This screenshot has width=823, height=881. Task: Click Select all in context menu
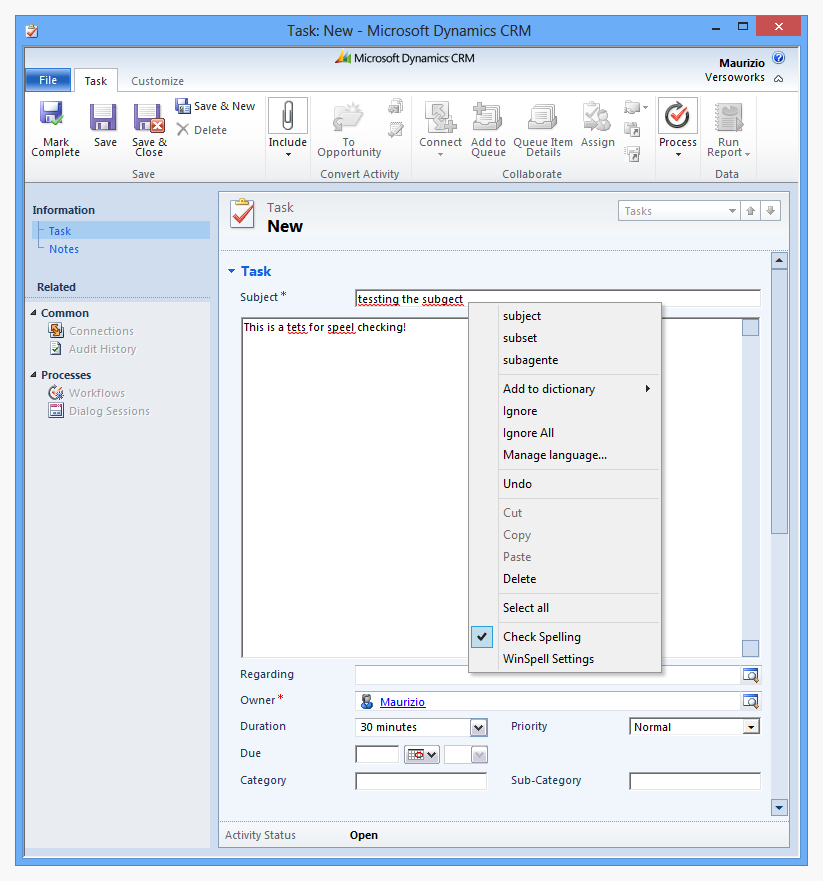(x=564, y=608)
